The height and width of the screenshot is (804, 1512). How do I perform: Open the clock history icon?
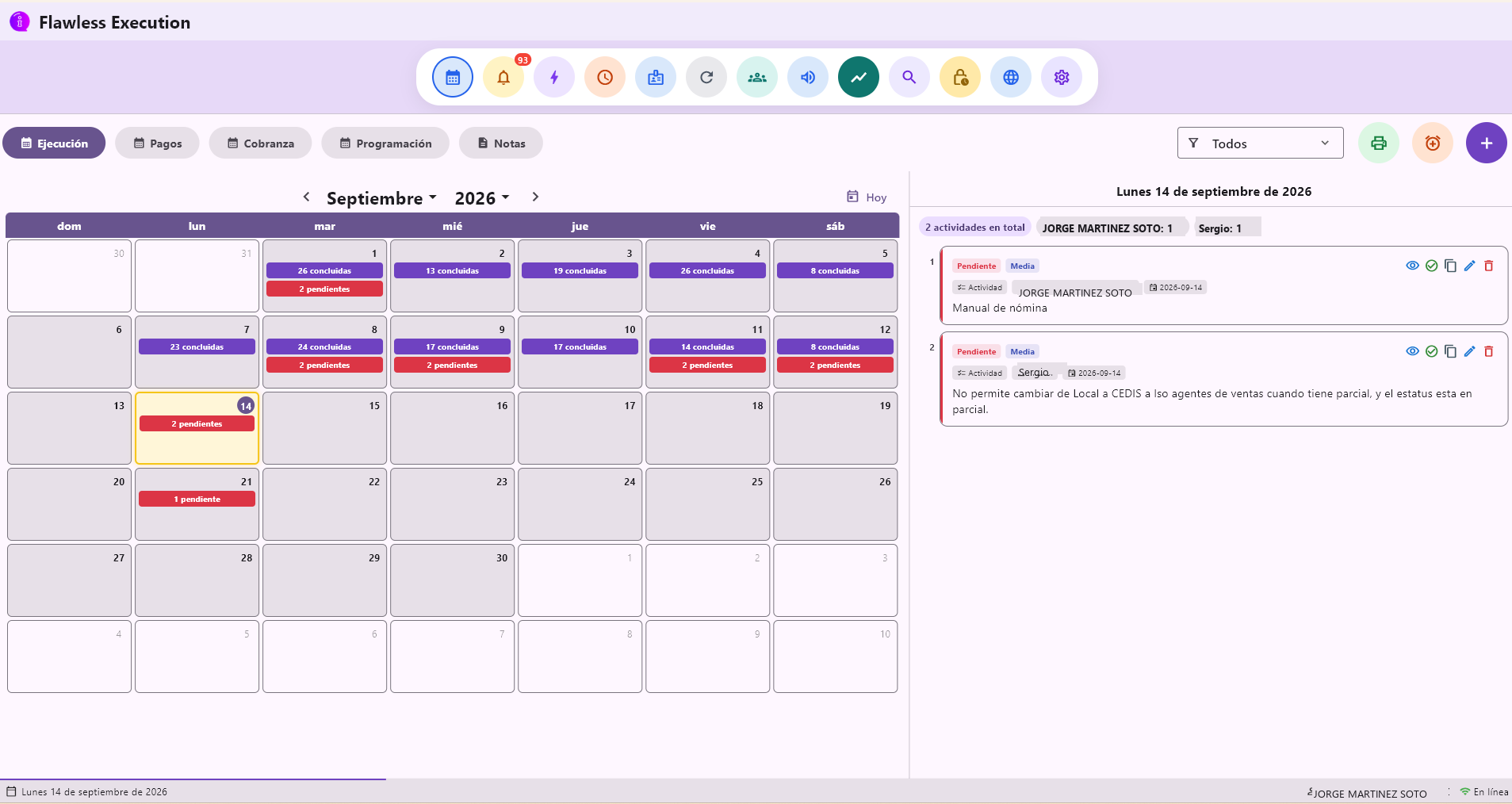(605, 77)
